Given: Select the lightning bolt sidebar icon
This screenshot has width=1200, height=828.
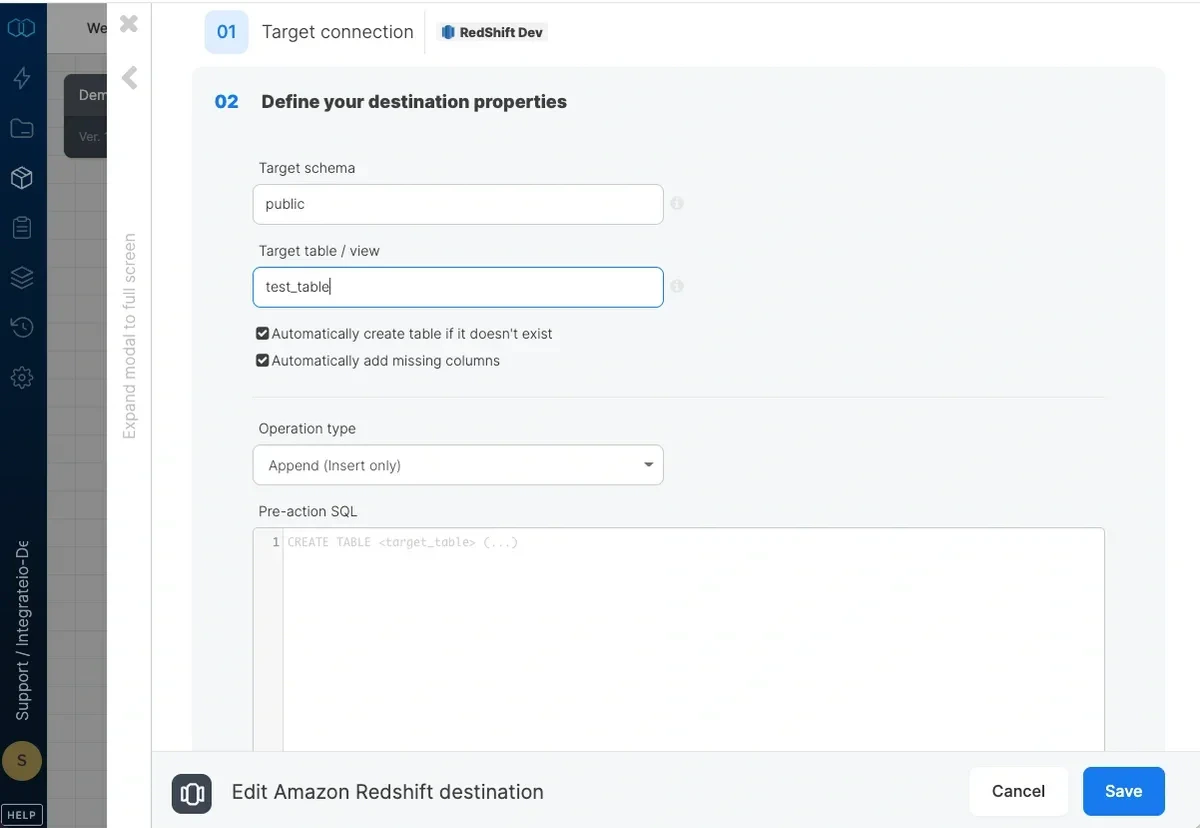Looking at the screenshot, I should [x=22, y=78].
